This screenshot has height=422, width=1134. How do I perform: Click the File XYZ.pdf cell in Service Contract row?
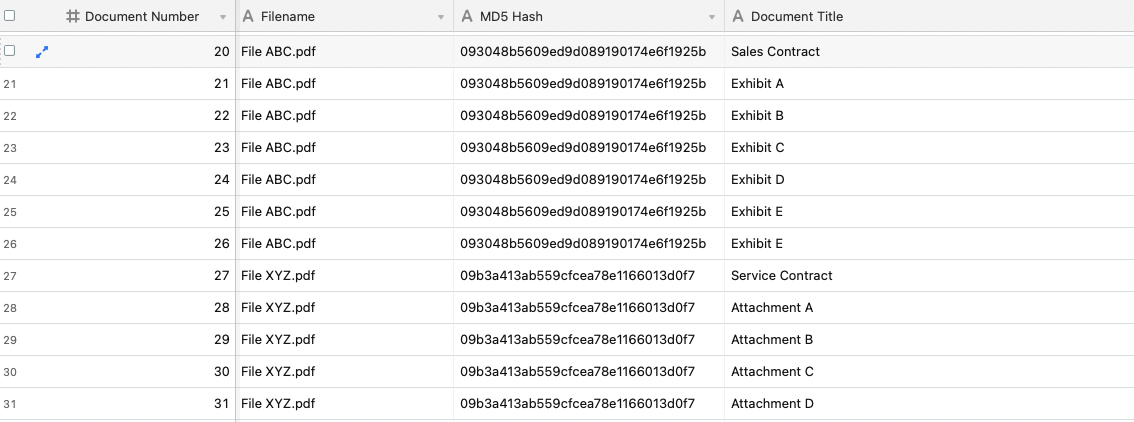click(x=345, y=275)
